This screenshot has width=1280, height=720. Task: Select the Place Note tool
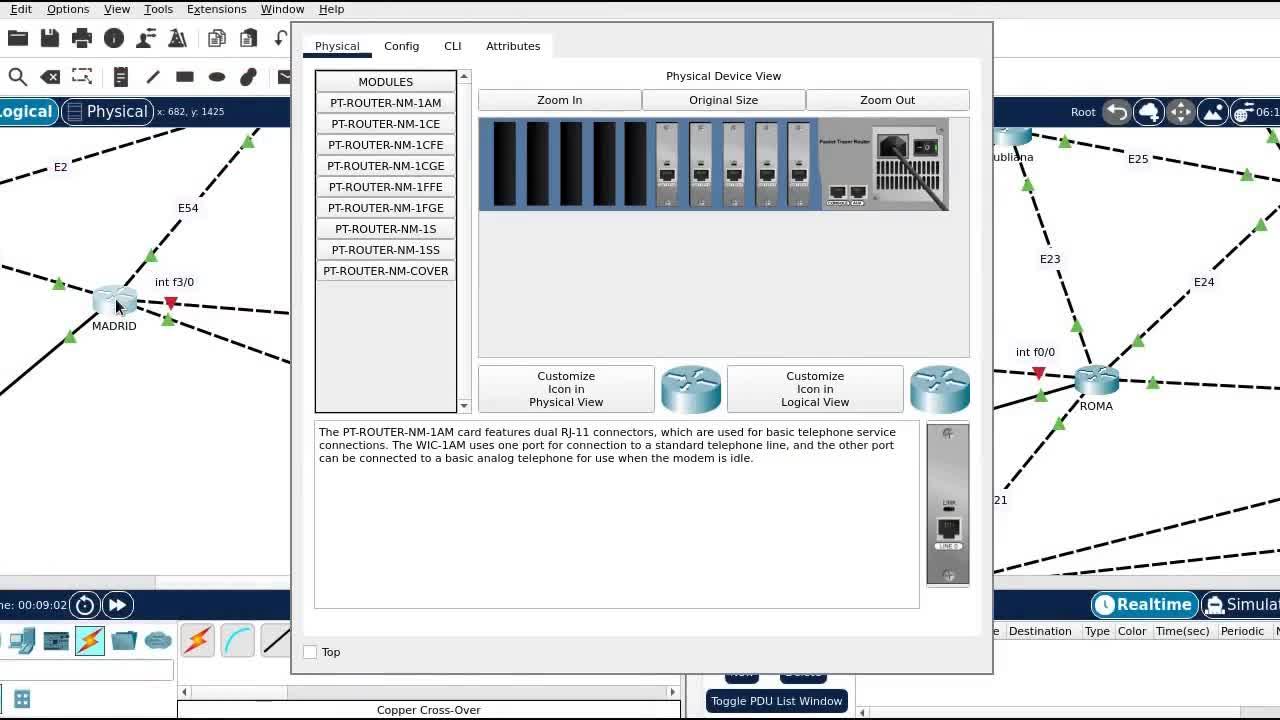[x=120, y=77]
